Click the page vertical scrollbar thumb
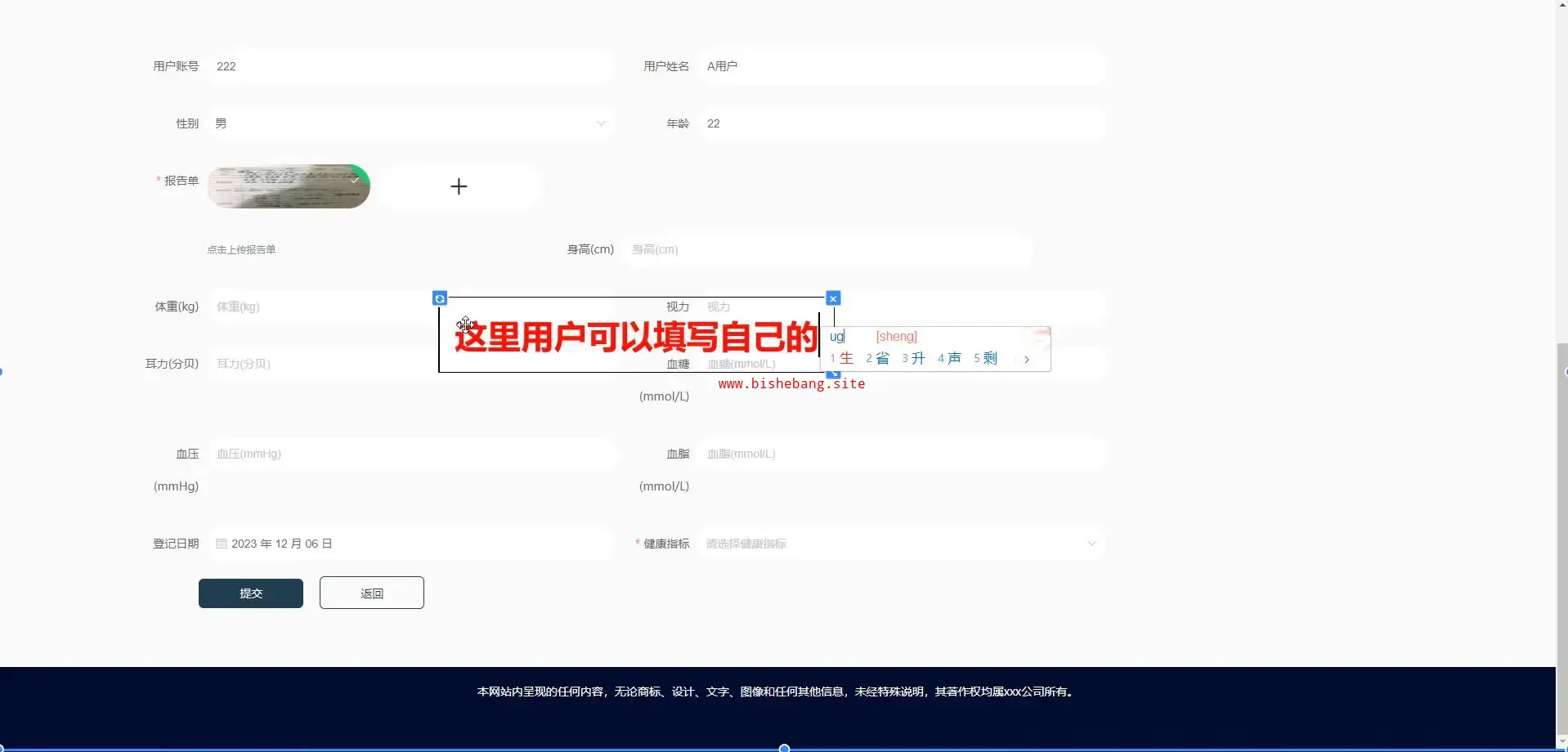This screenshot has height=752, width=1568. (x=1561, y=539)
